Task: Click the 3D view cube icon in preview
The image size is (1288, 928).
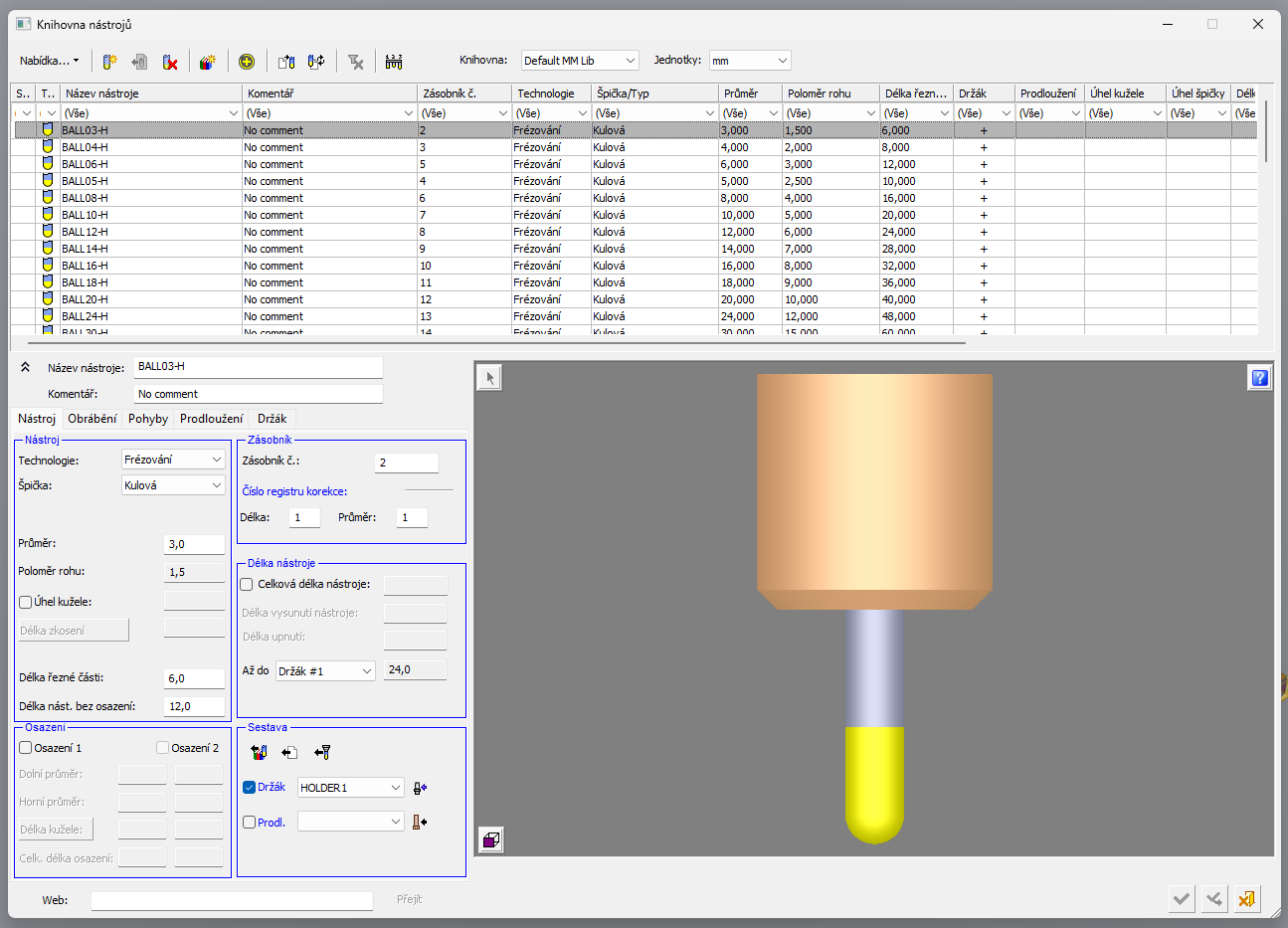Action: pyautogui.click(x=490, y=840)
